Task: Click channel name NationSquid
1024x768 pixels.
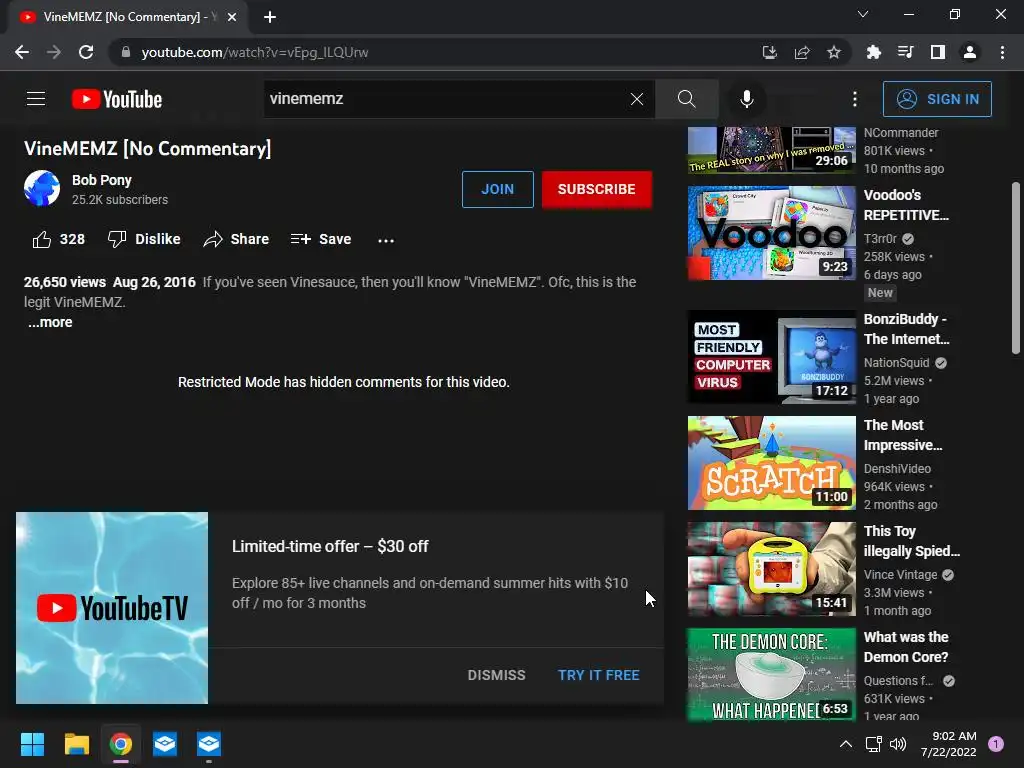Action: click(896, 363)
